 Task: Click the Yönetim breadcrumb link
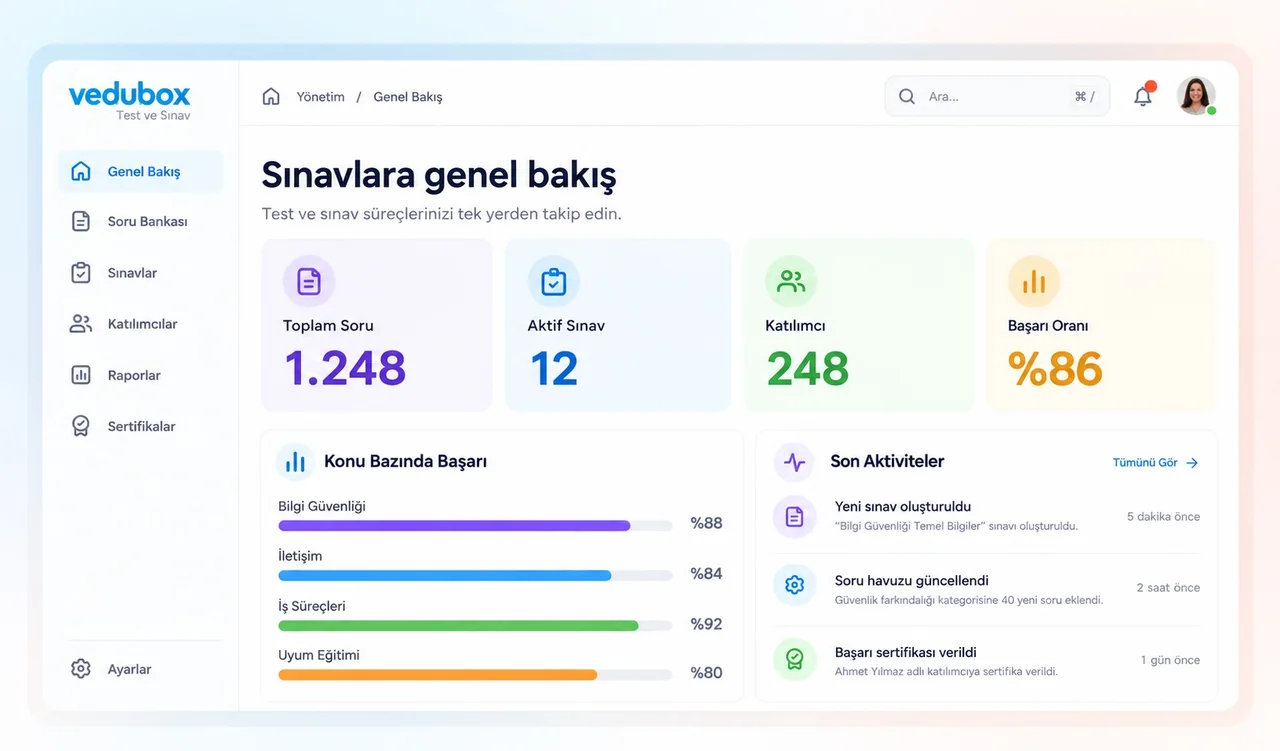point(321,97)
